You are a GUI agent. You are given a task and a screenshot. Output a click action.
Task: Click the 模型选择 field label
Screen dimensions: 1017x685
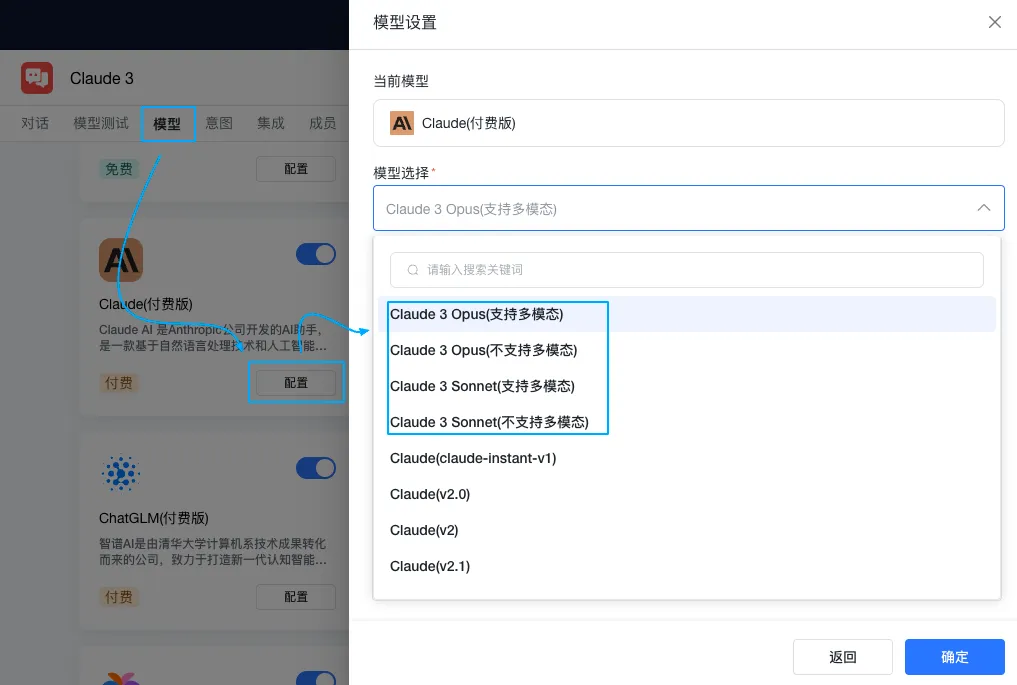click(401, 173)
